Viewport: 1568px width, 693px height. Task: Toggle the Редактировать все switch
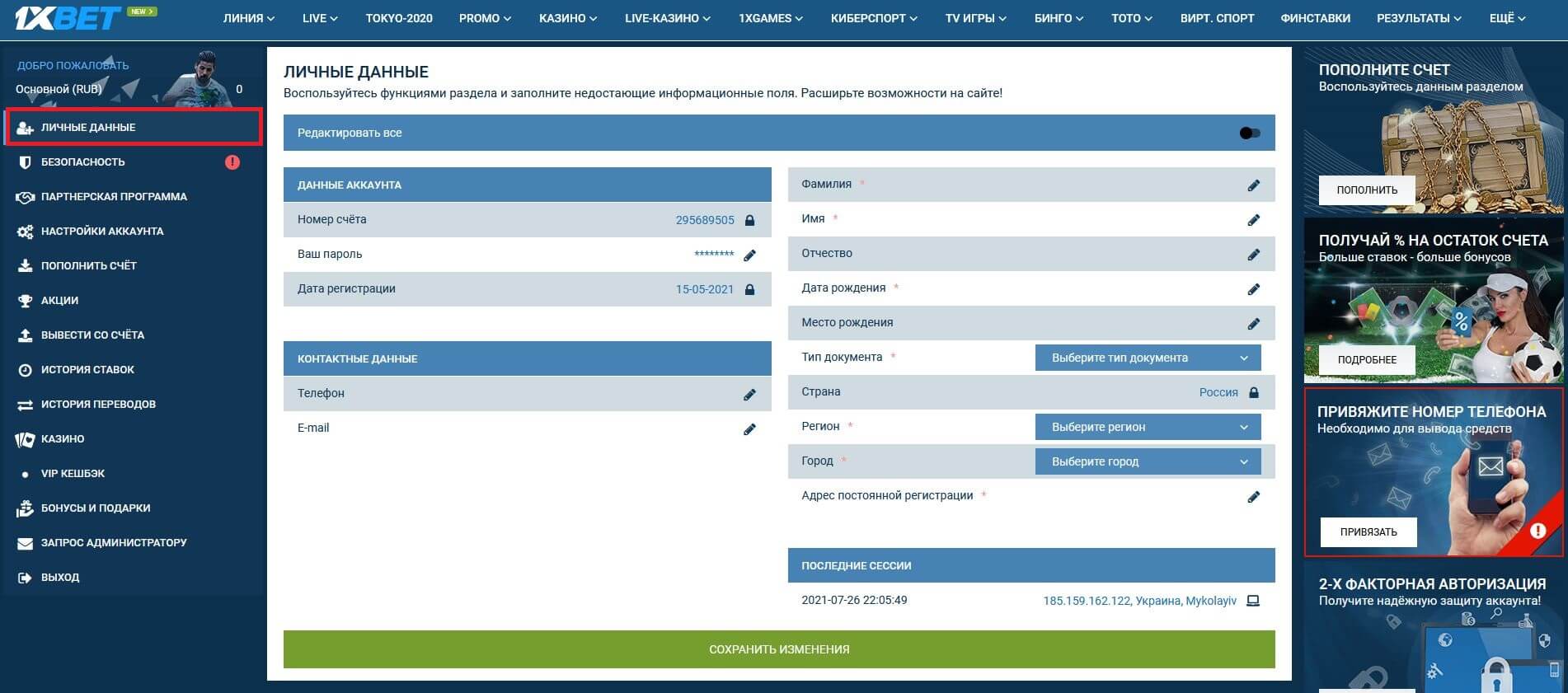pos(1249,133)
